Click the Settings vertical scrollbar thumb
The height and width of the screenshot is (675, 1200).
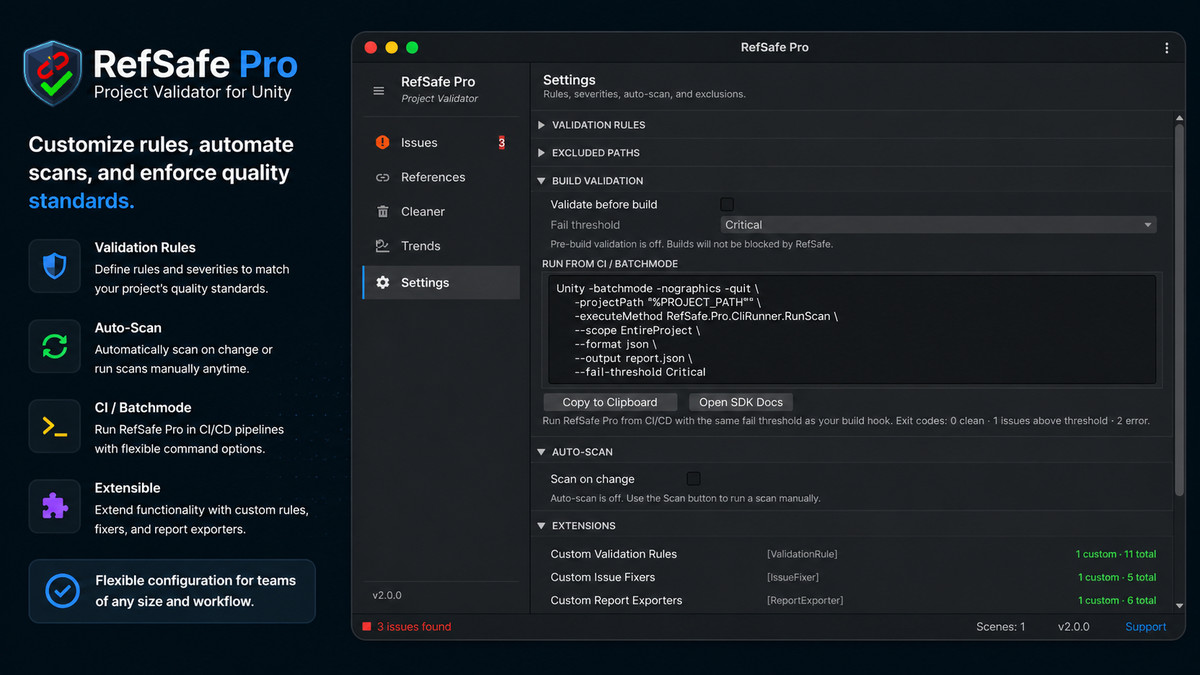coord(1179,312)
